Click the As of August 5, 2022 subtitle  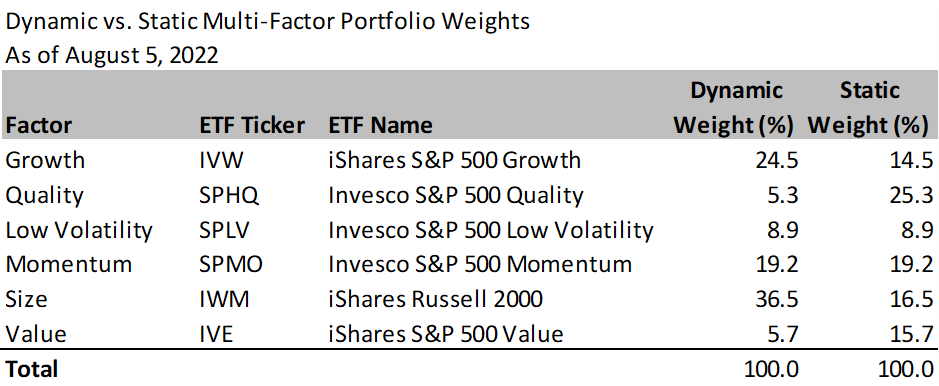coord(111,56)
